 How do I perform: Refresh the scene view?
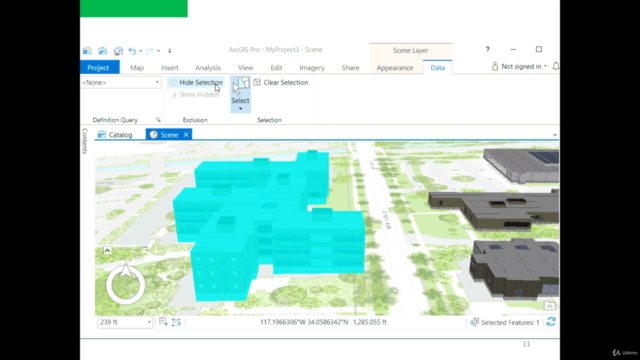point(551,322)
